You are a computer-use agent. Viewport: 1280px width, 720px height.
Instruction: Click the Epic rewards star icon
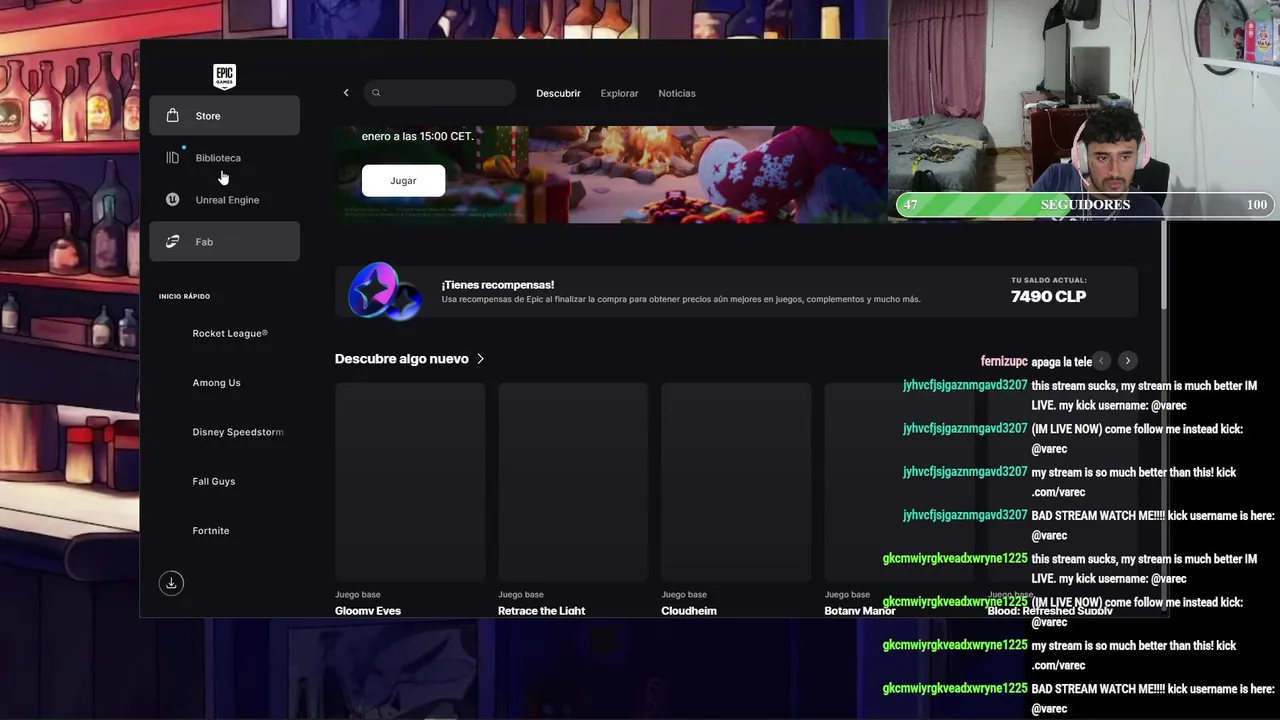384,291
